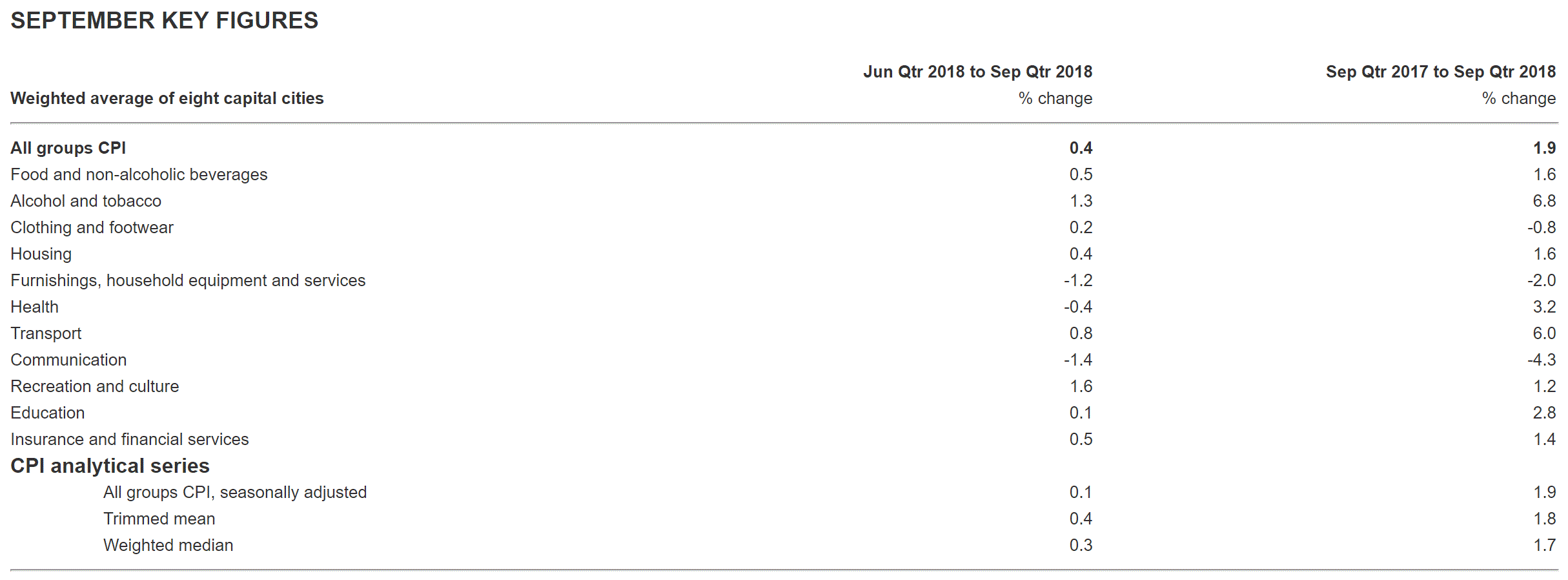Screen dimensions: 1568x580
Task: Select Food and non-alcoholic beverages row label
Action: (139, 174)
